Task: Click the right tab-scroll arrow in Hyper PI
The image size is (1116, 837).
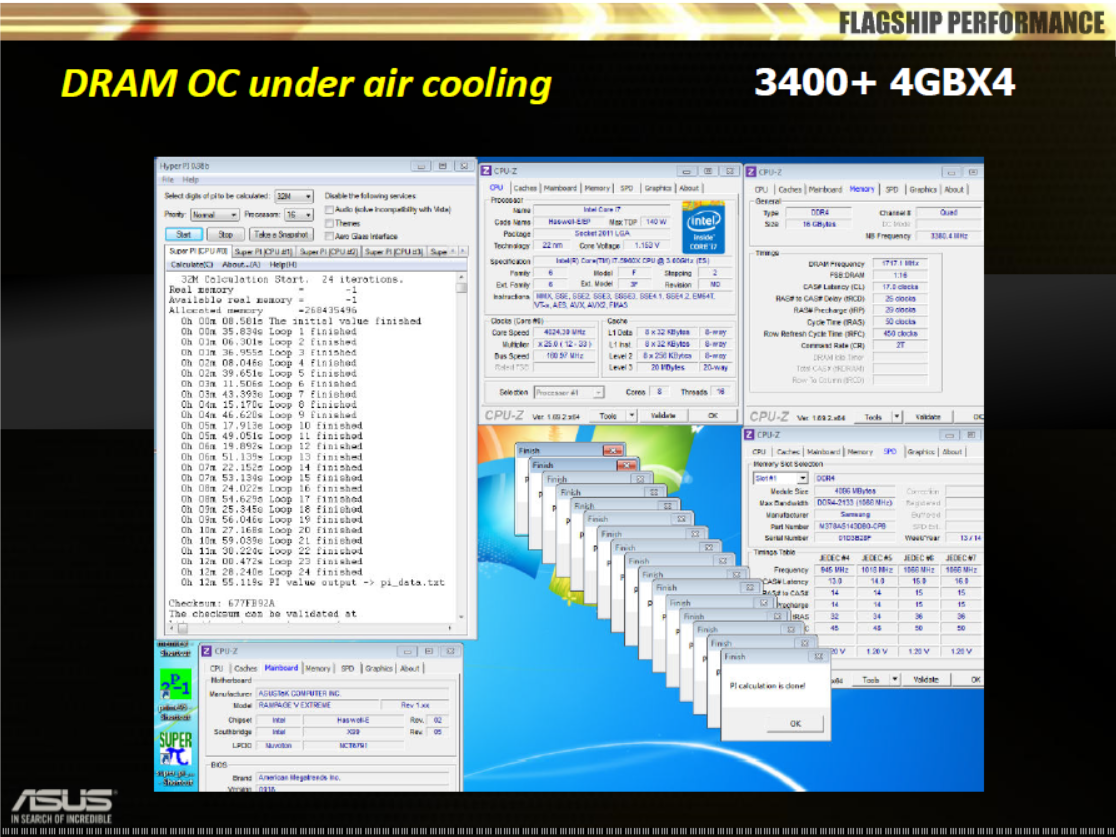Action: 464,251
